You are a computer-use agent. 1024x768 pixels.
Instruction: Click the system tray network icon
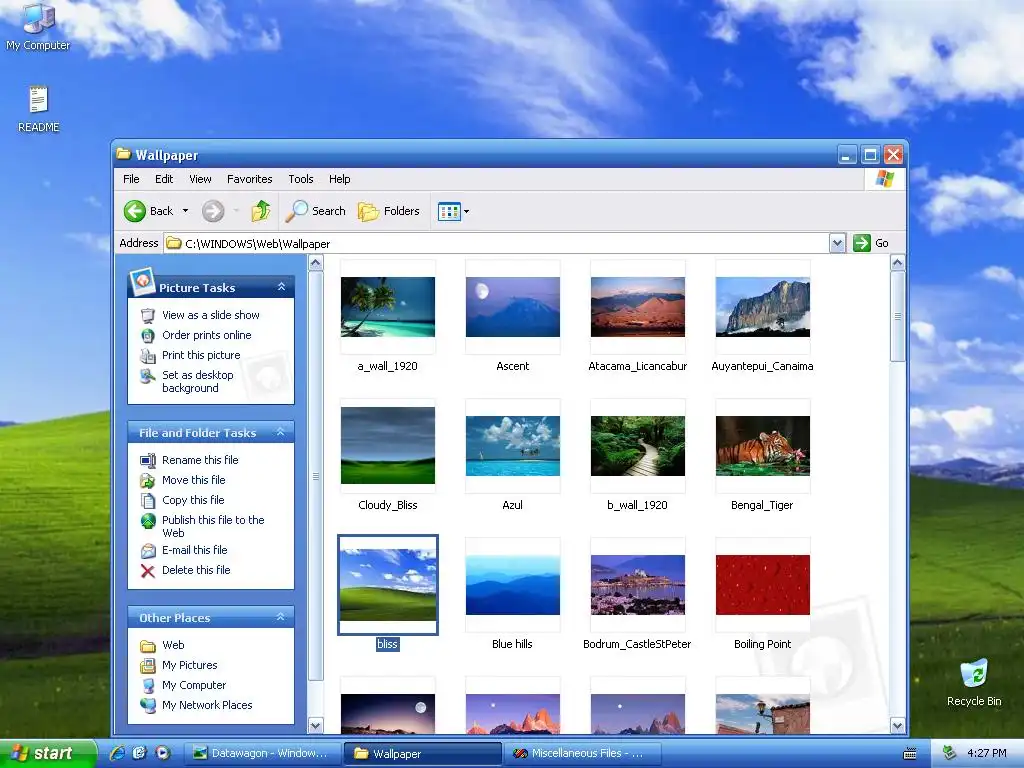[950, 753]
